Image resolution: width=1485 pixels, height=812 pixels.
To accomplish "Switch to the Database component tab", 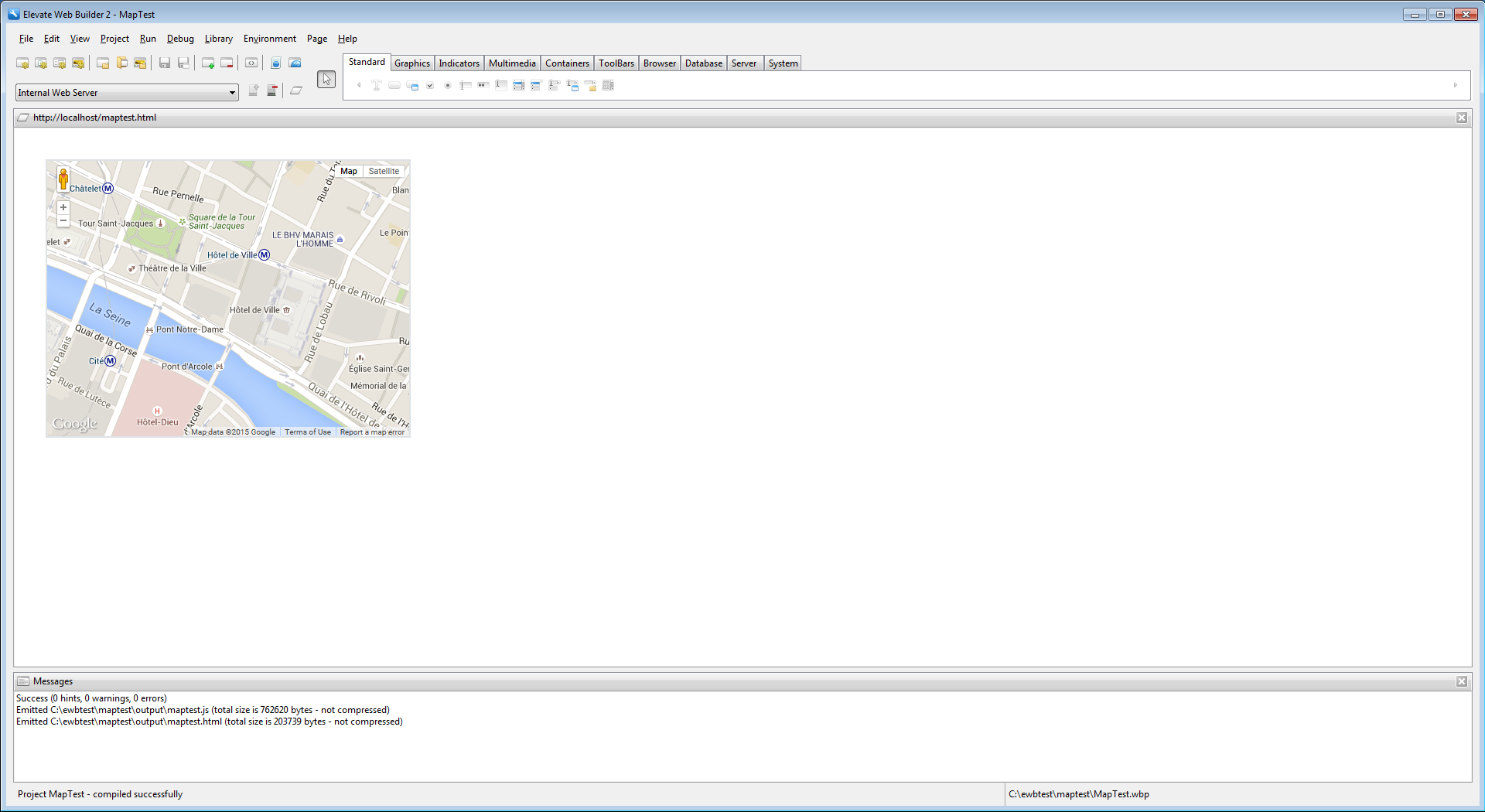I will pos(704,63).
